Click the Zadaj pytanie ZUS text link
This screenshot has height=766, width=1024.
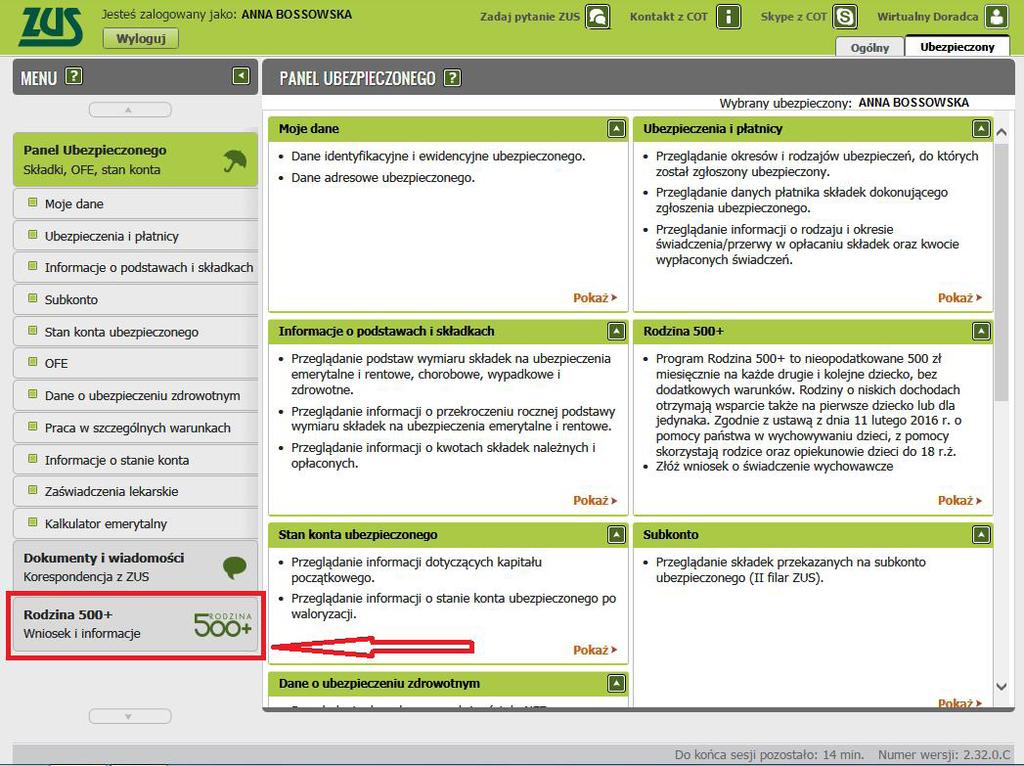pos(530,17)
